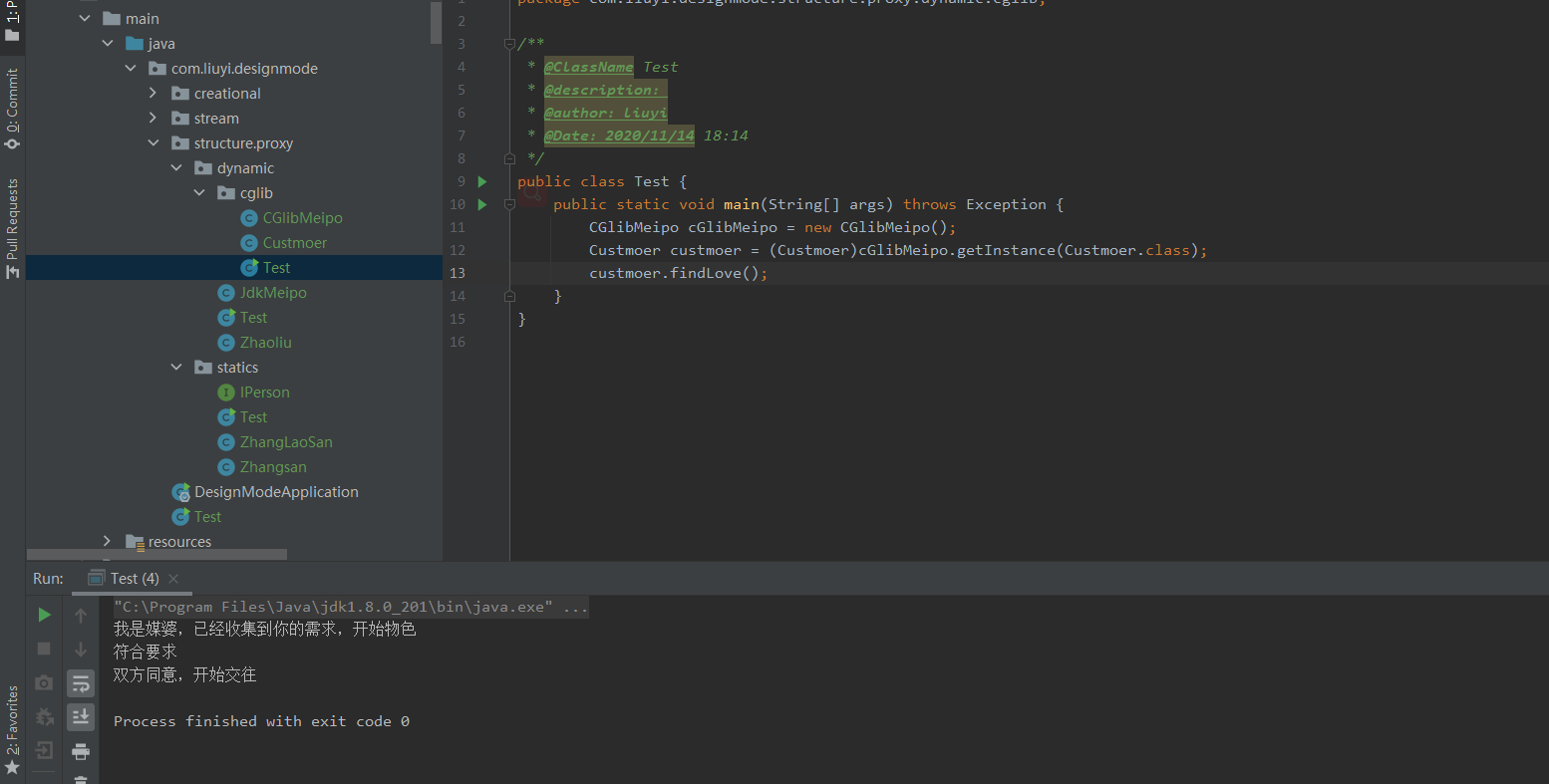Click the java source root folder icon
The height and width of the screenshot is (784, 1549).
pos(135,44)
